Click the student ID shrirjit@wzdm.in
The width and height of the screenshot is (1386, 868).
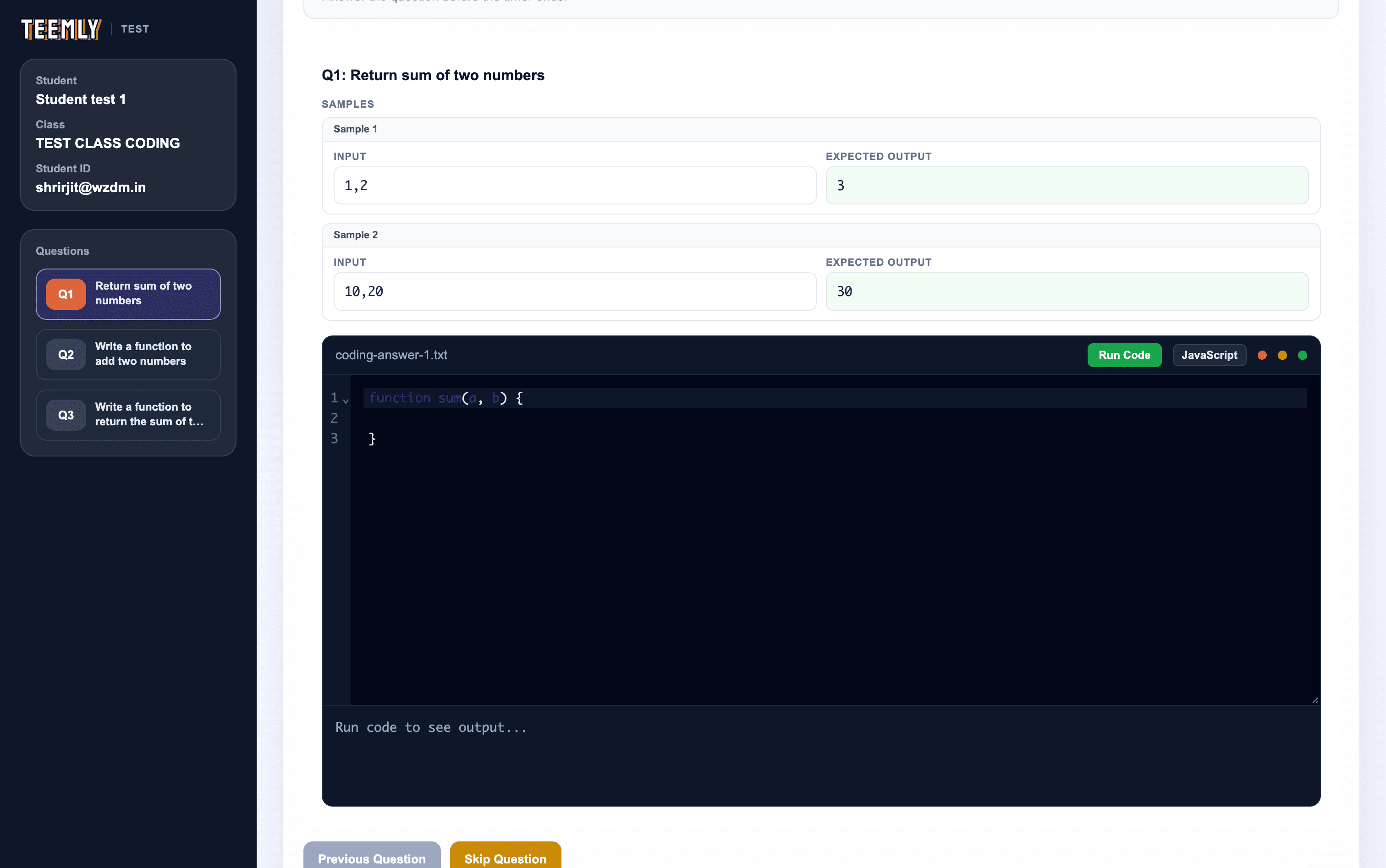pos(91,187)
